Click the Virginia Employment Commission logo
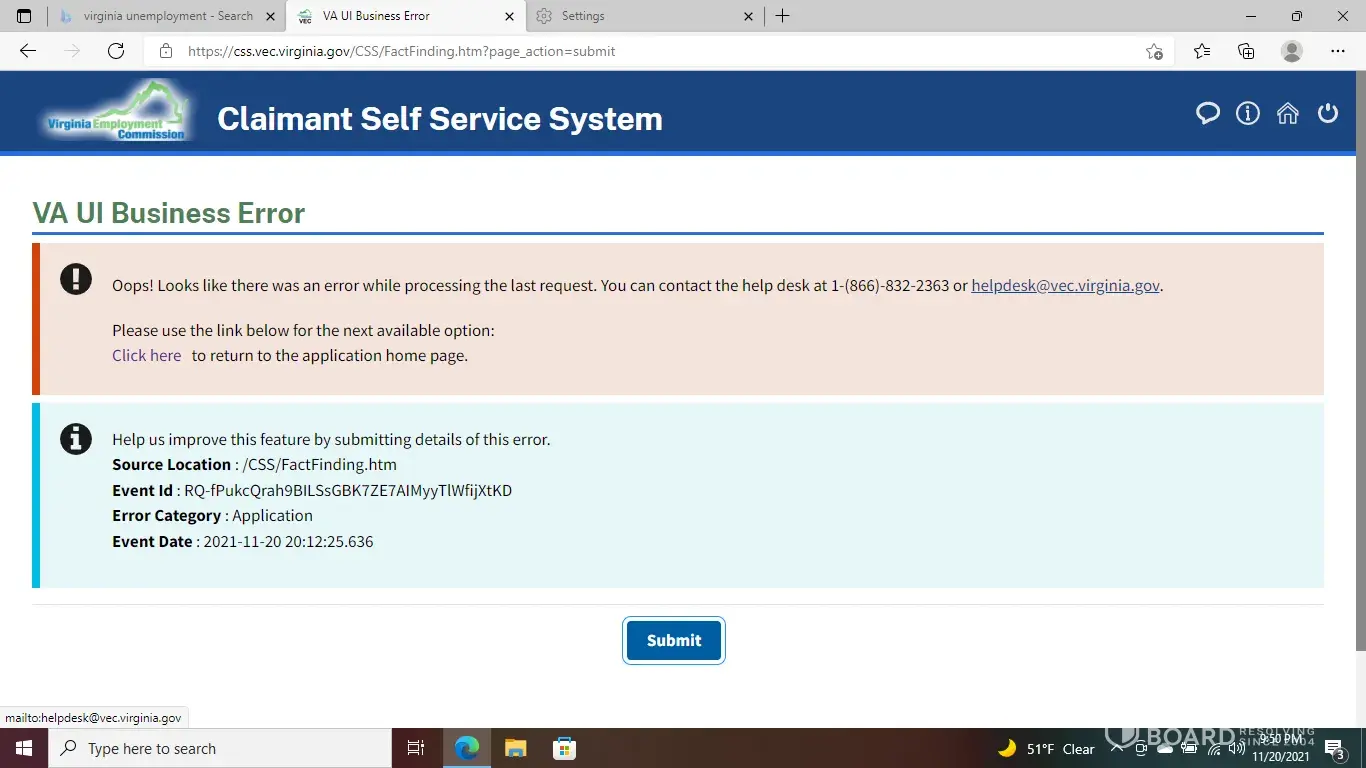The image size is (1366, 768). 117,113
